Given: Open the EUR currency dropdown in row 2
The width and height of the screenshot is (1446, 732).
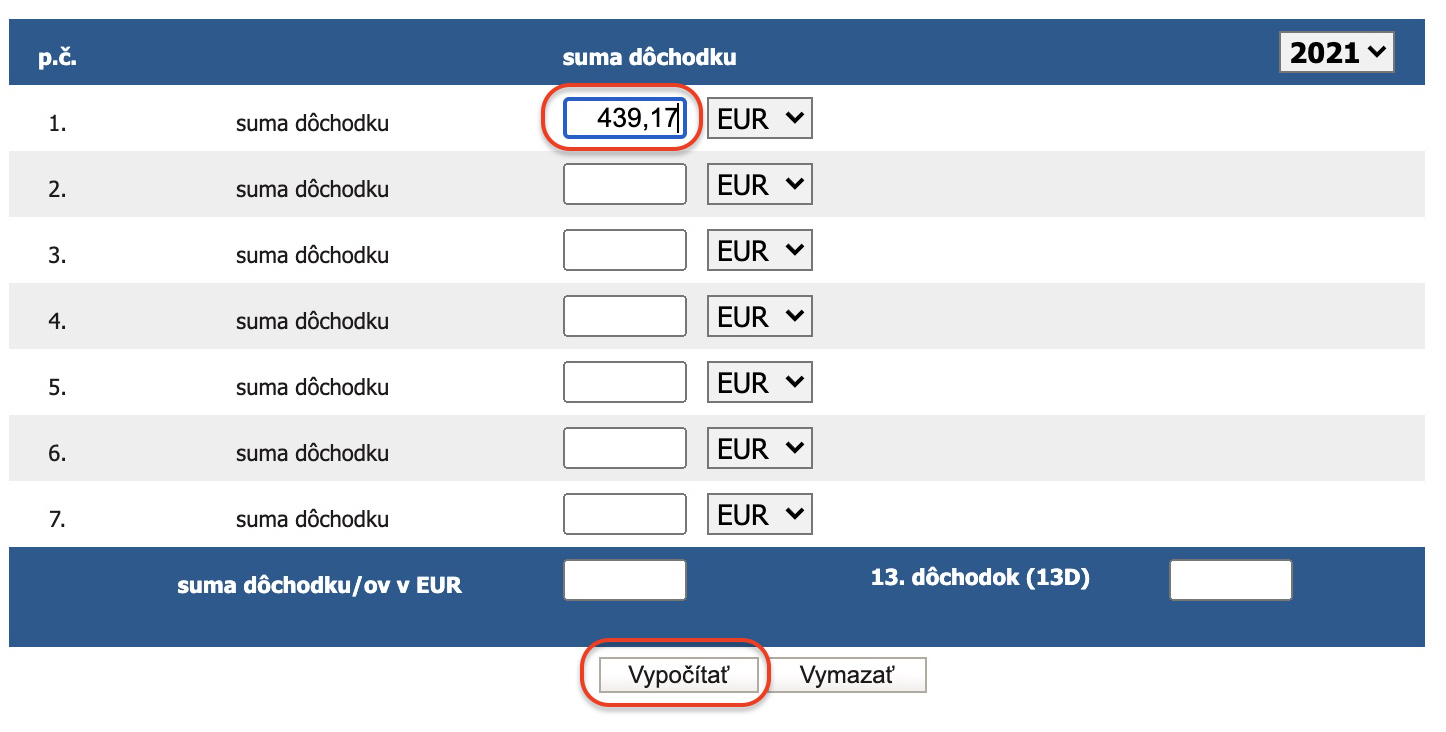Looking at the screenshot, I should [x=760, y=185].
